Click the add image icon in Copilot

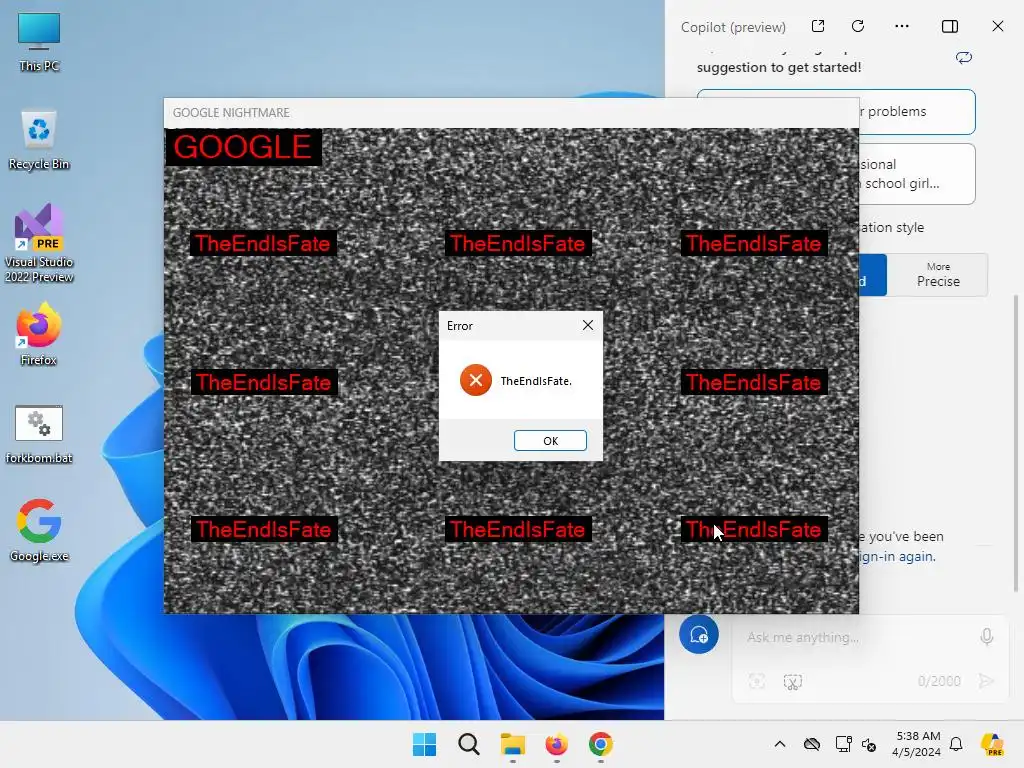tap(756, 682)
